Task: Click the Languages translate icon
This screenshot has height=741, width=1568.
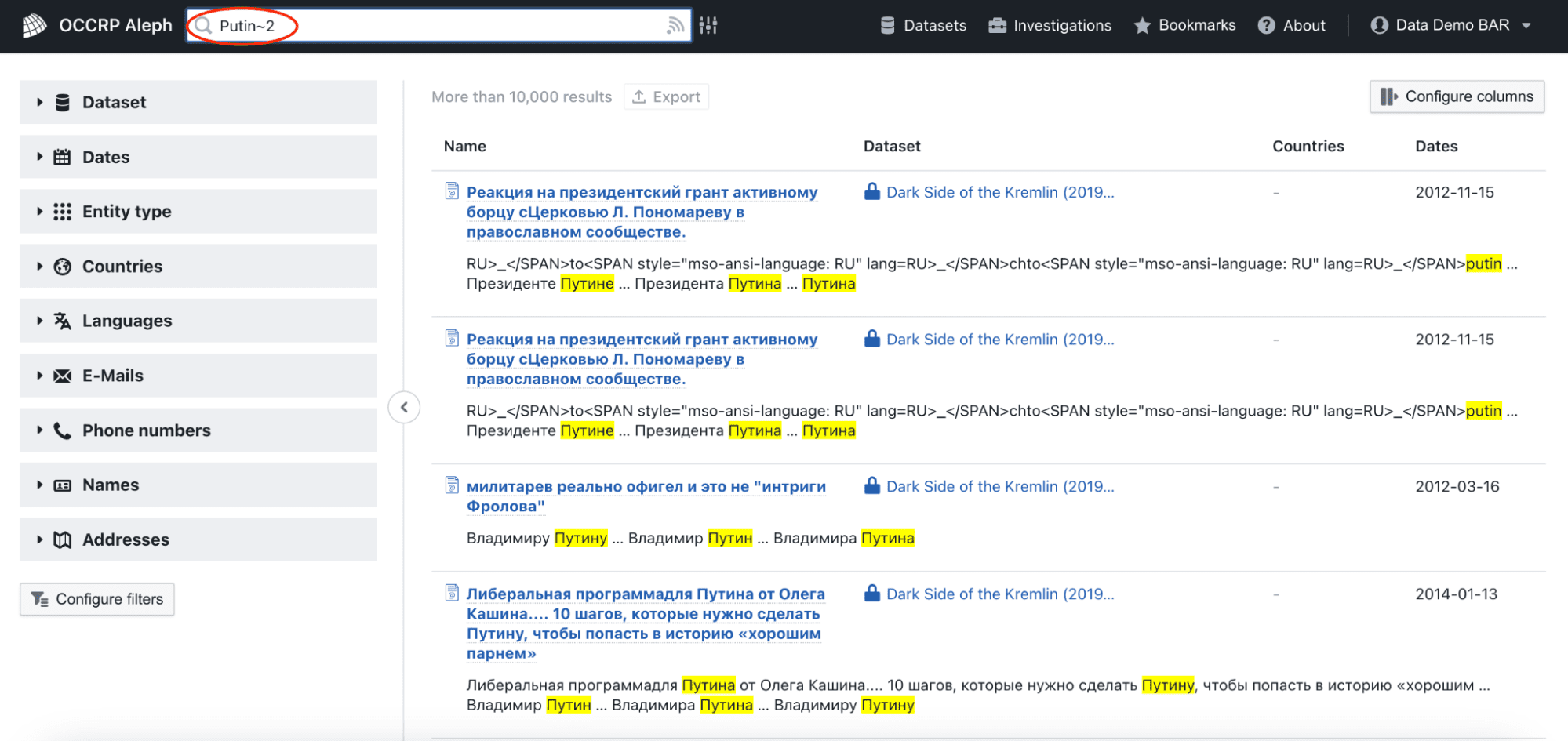Action: pos(63,321)
